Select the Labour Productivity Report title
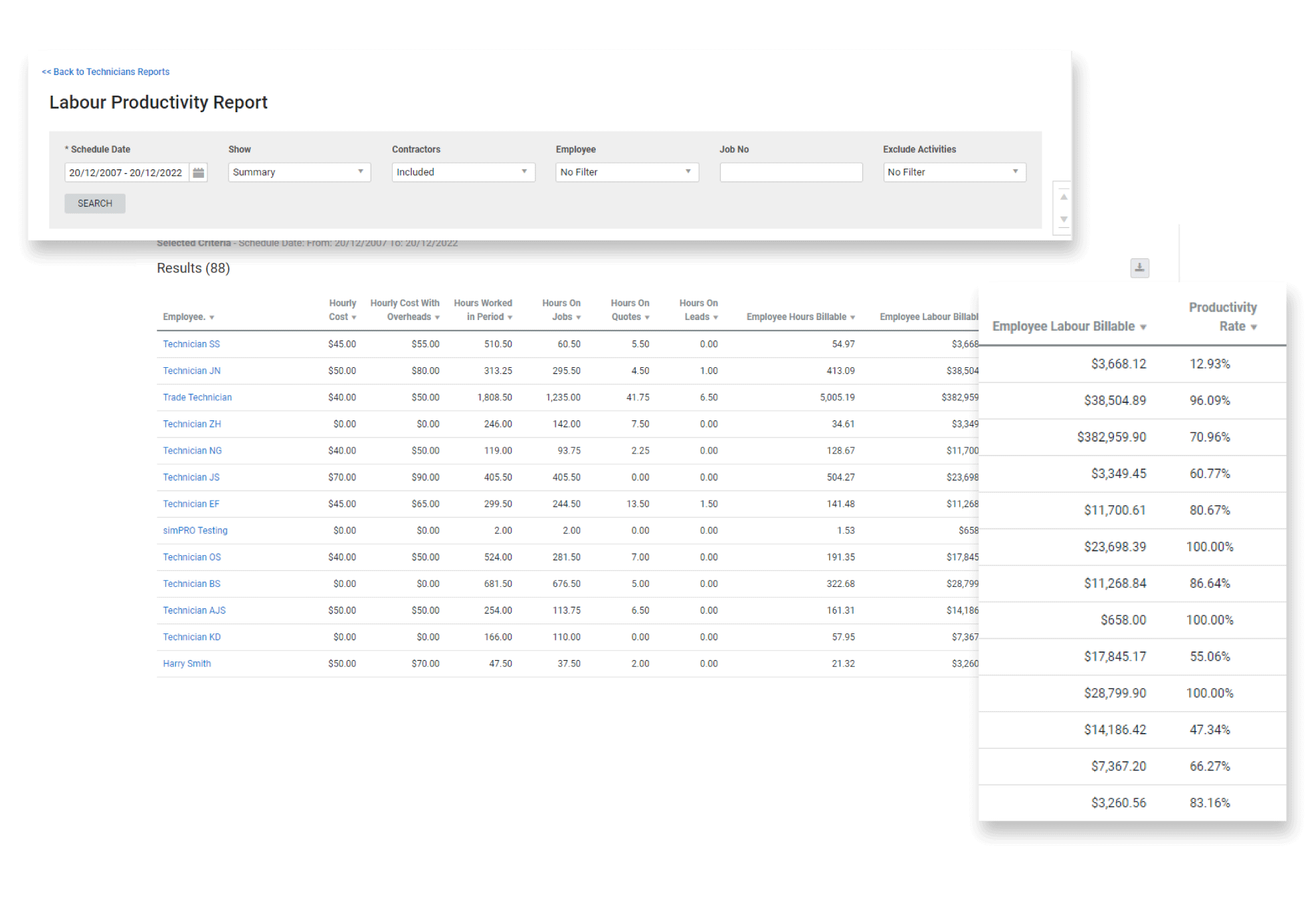Viewport: 1316px width, 907px height. click(158, 102)
